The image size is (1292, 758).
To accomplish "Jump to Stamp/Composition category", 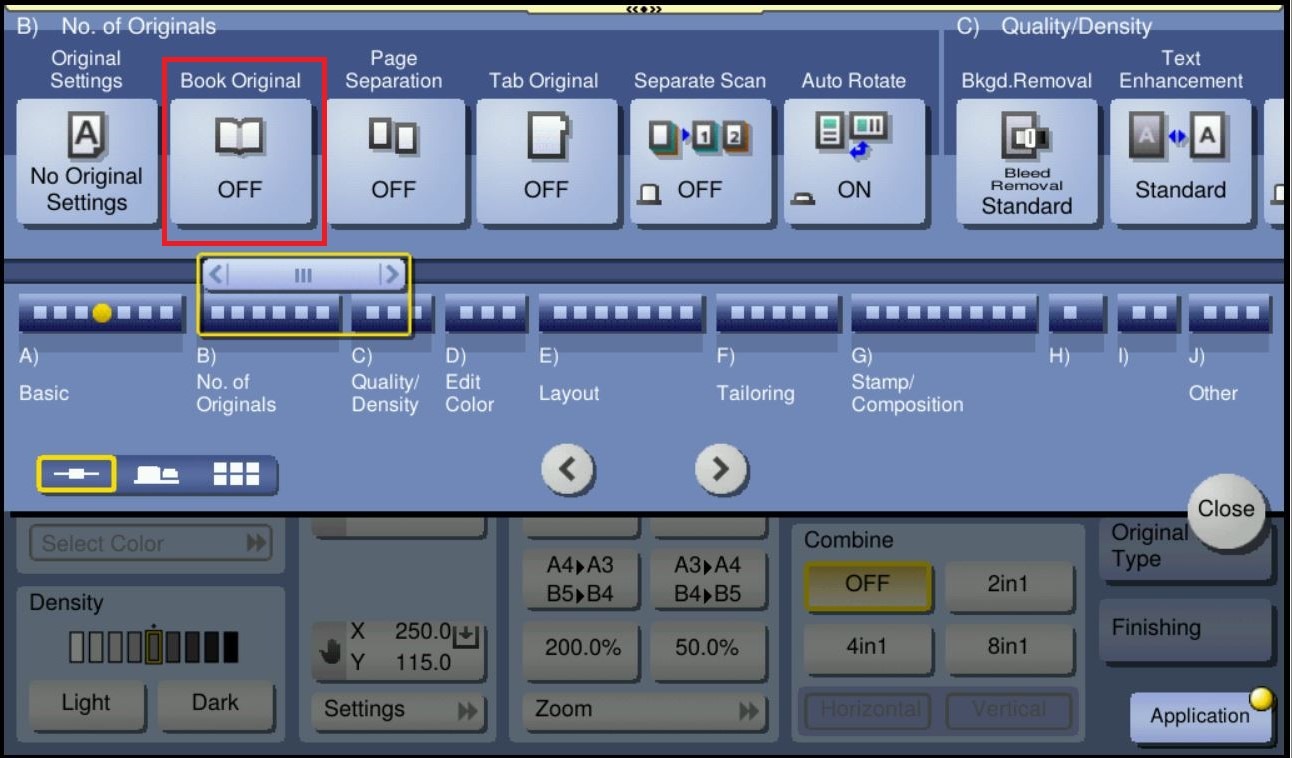I will click(x=943, y=314).
